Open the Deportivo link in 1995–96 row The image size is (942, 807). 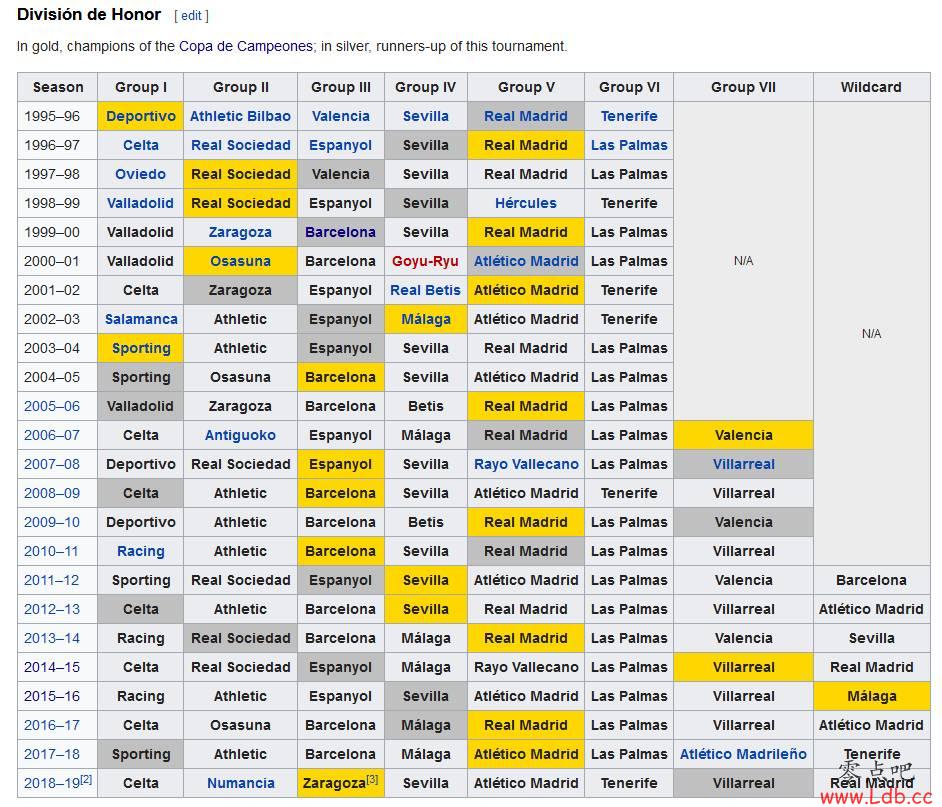141,116
